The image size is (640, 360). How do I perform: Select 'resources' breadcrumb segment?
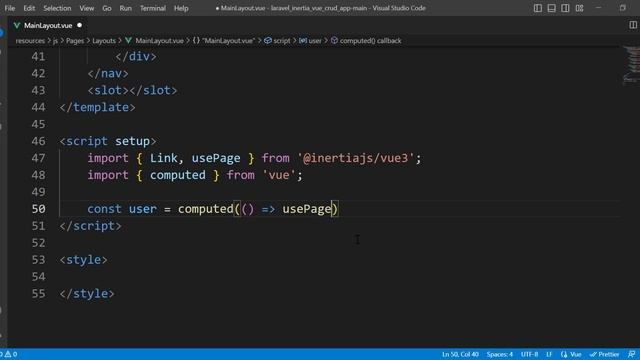coord(30,41)
